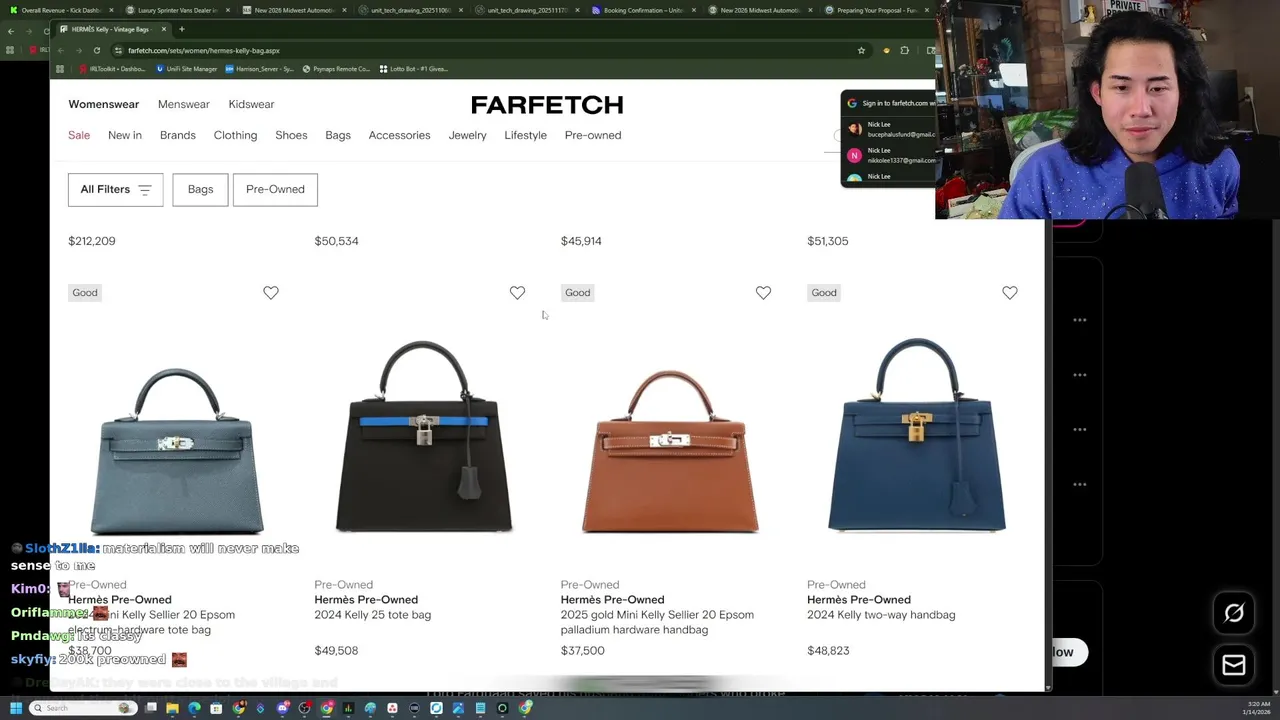The image size is (1280, 720).
Task: Click the Windows taskbar search box
Action: [x=81, y=708]
